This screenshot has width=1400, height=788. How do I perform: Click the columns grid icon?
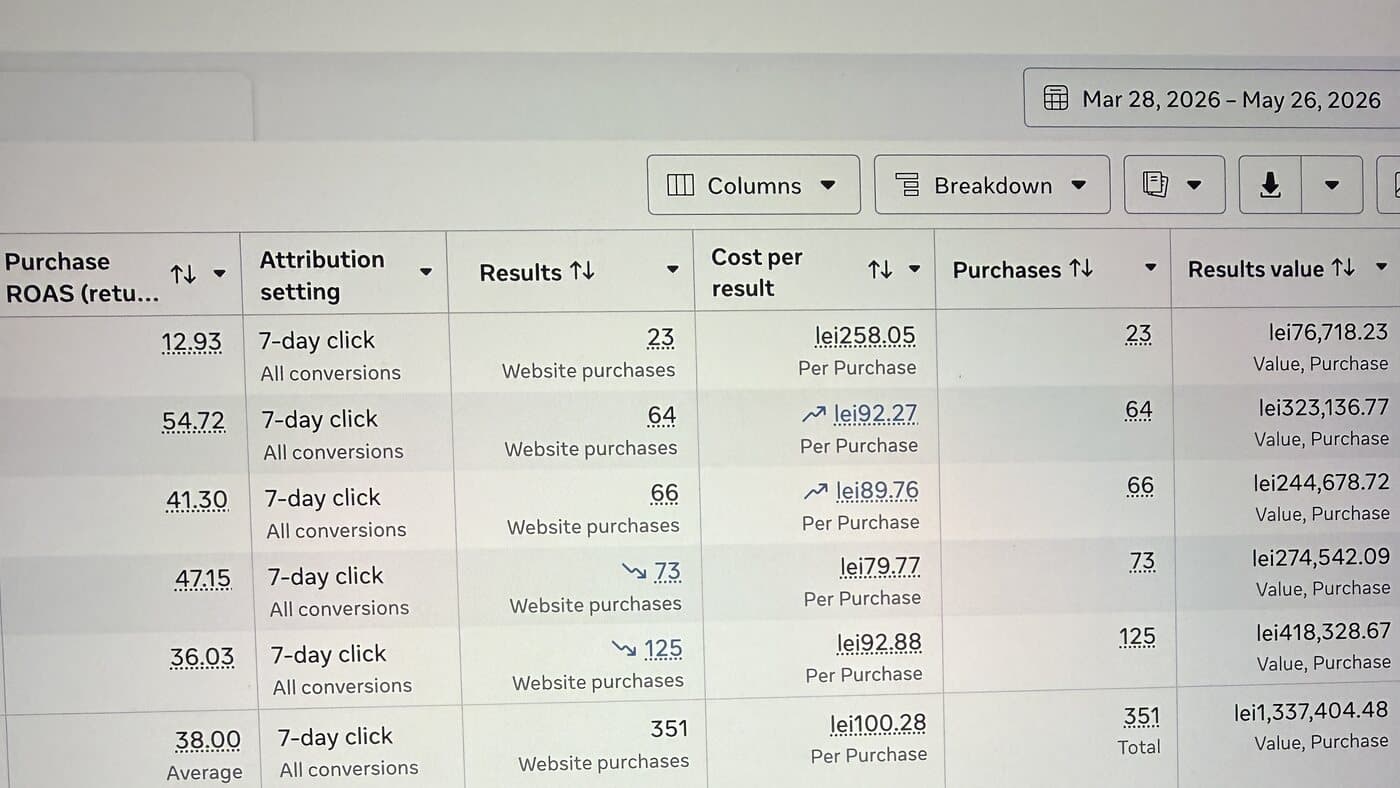[680, 185]
